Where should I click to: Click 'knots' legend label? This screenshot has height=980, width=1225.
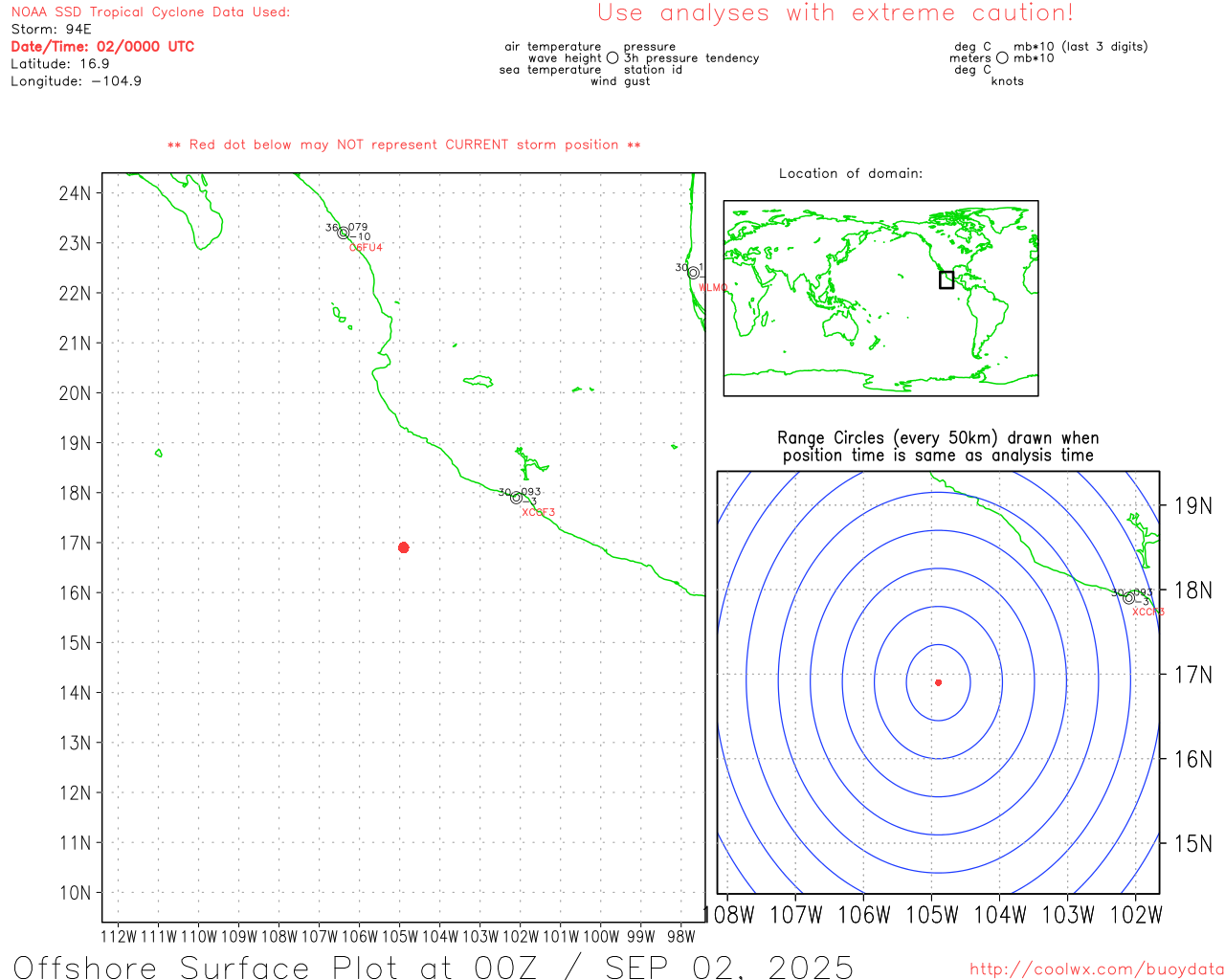pos(1008,81)
